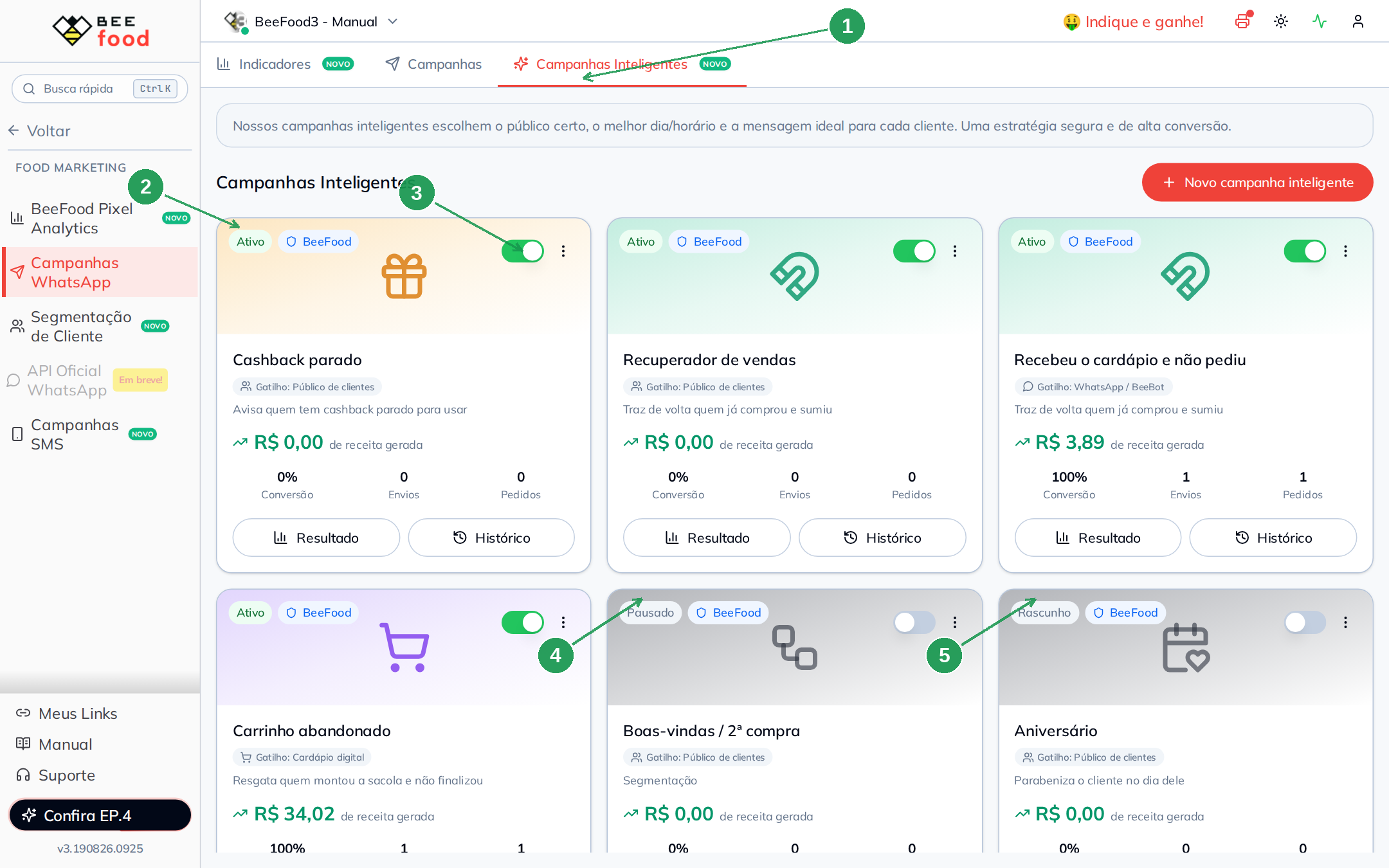This screenshot has height=868, width=1389.
Task: Click the Confira EP.4 button
Action: (x=100, y=815)
